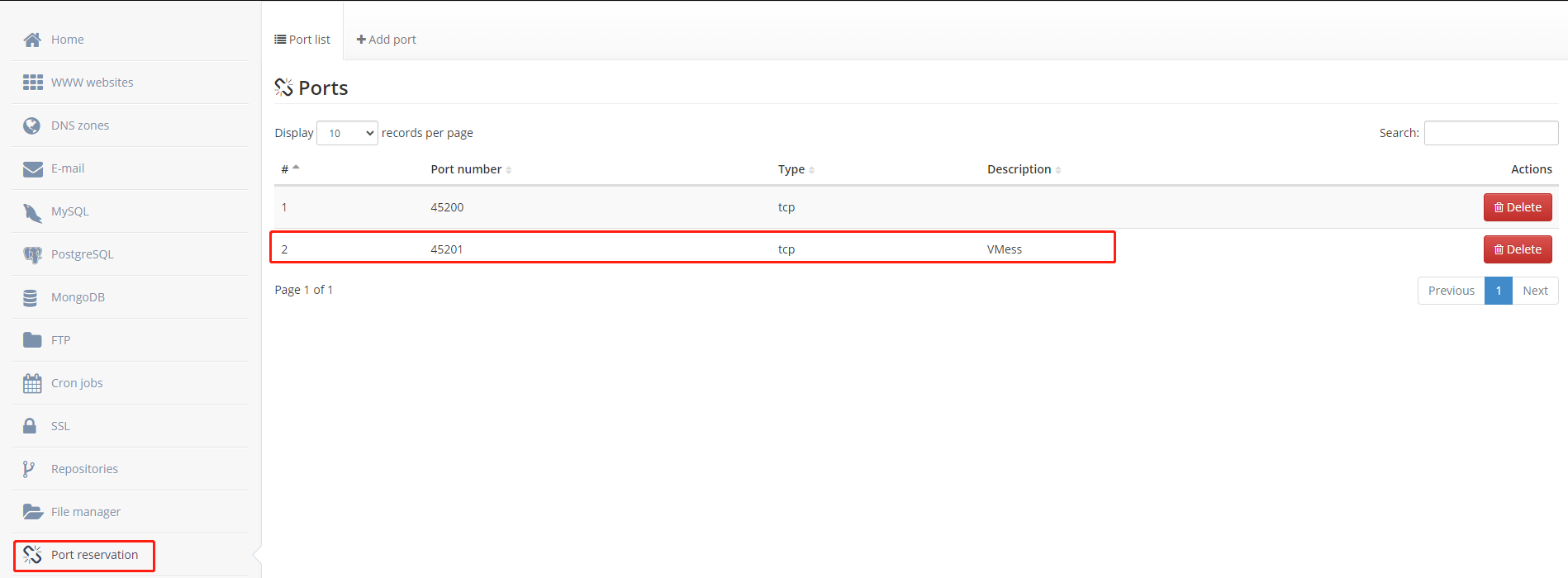Delete port 45201 VMess
Screen dimensions: 1568x578
pos(1518,249)
